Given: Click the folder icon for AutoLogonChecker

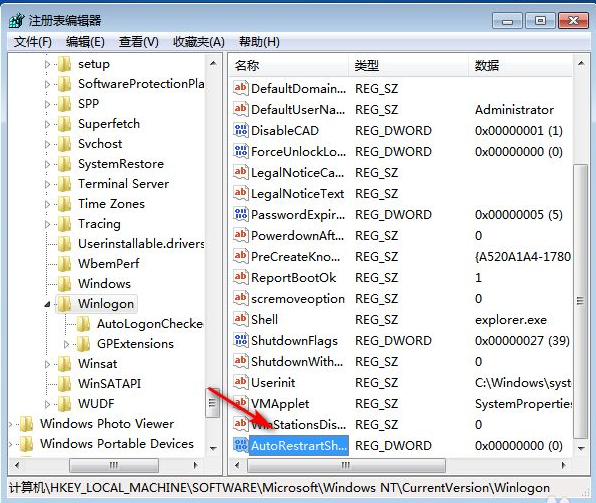Looking at the screenshot, I should [83, 324].
